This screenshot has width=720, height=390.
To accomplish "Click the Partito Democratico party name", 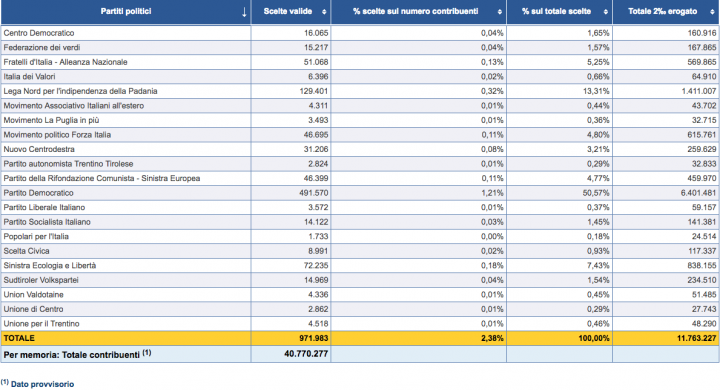I will (x=39, y=193).
